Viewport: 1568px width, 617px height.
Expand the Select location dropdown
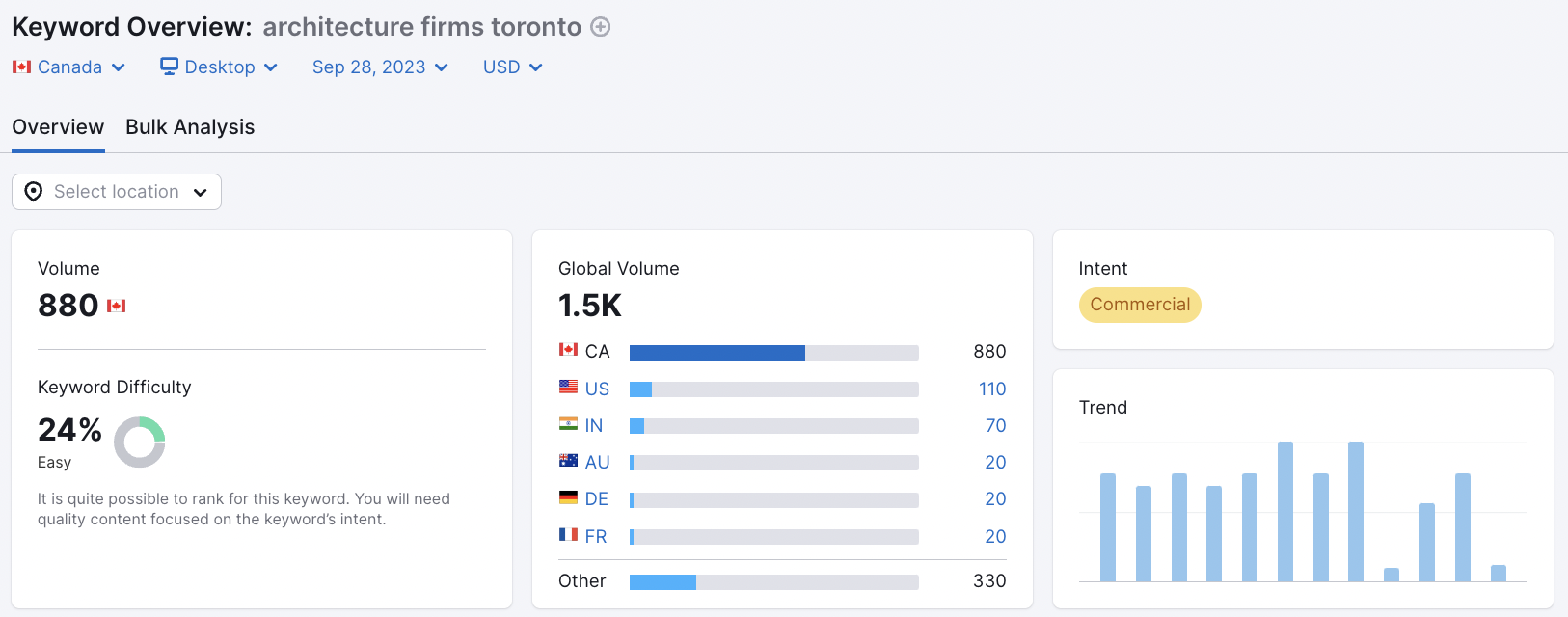[x=117, y=192]
